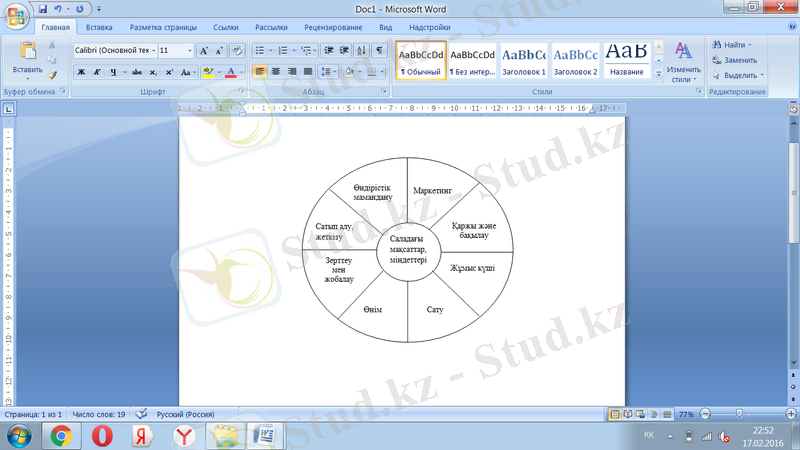Image resolution: width=800 pixels, height=450 pixels.
Task: Click the Format Painter brush icon
Action: point(52,74)
